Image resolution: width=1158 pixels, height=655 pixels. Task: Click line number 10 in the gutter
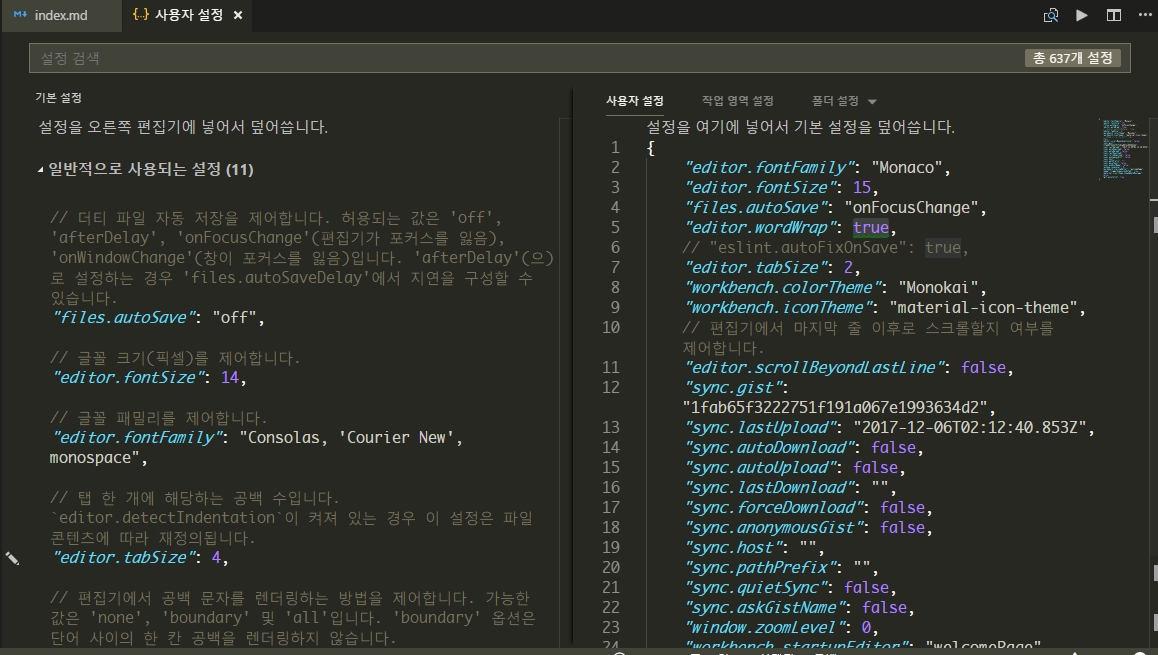click(x=611, y=327)
